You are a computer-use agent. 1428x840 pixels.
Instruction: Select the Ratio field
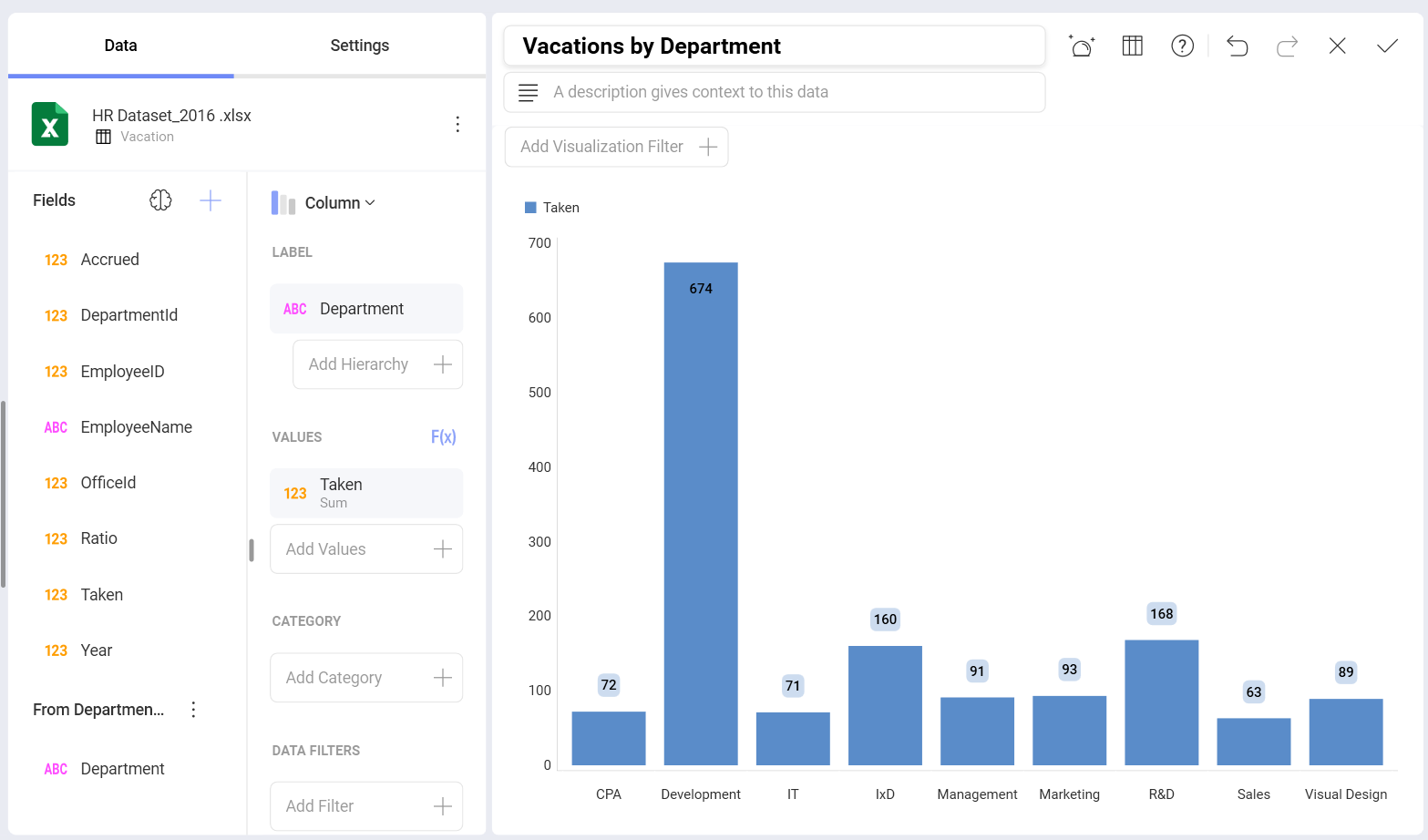click(x=81, y=538)
